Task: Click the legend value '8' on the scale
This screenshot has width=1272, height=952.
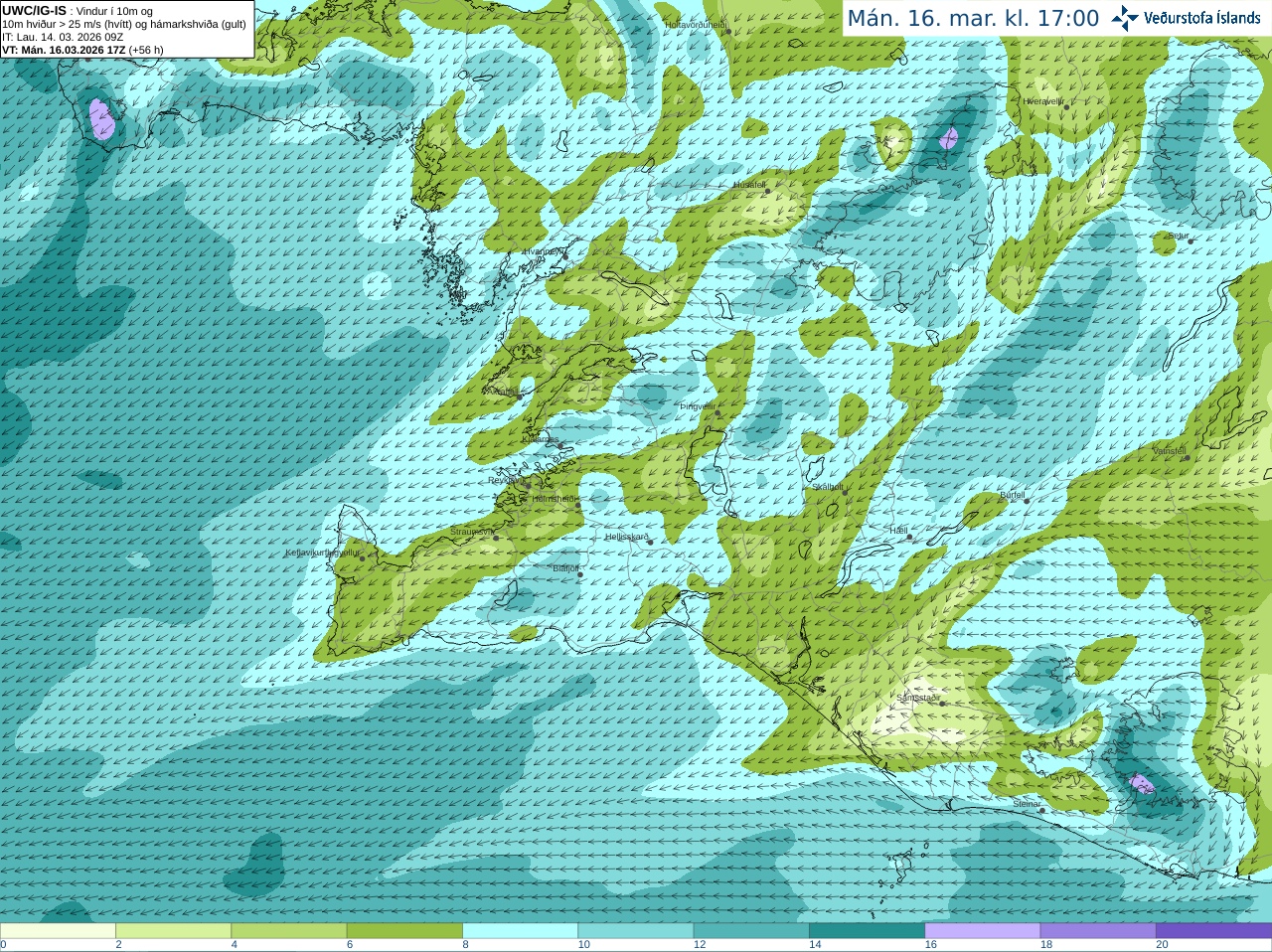Action: point(465,945)
